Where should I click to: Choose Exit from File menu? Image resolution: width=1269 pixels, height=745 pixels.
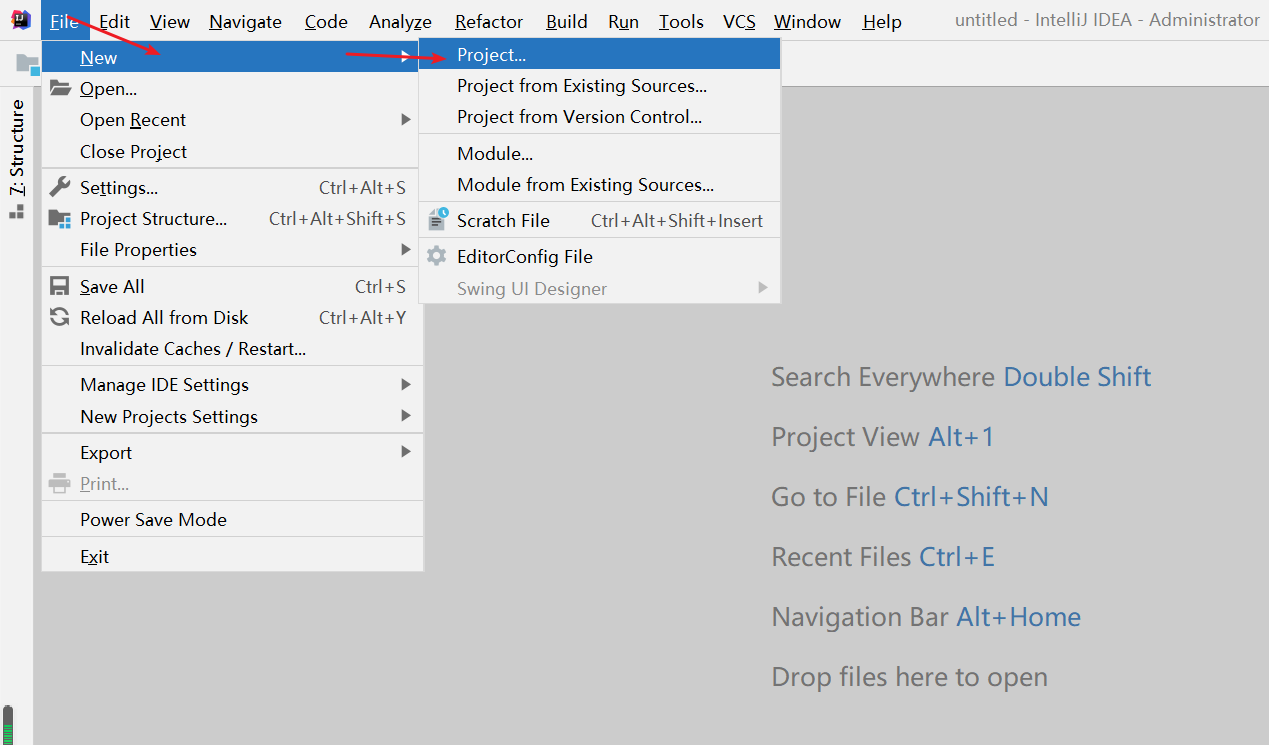231,556
